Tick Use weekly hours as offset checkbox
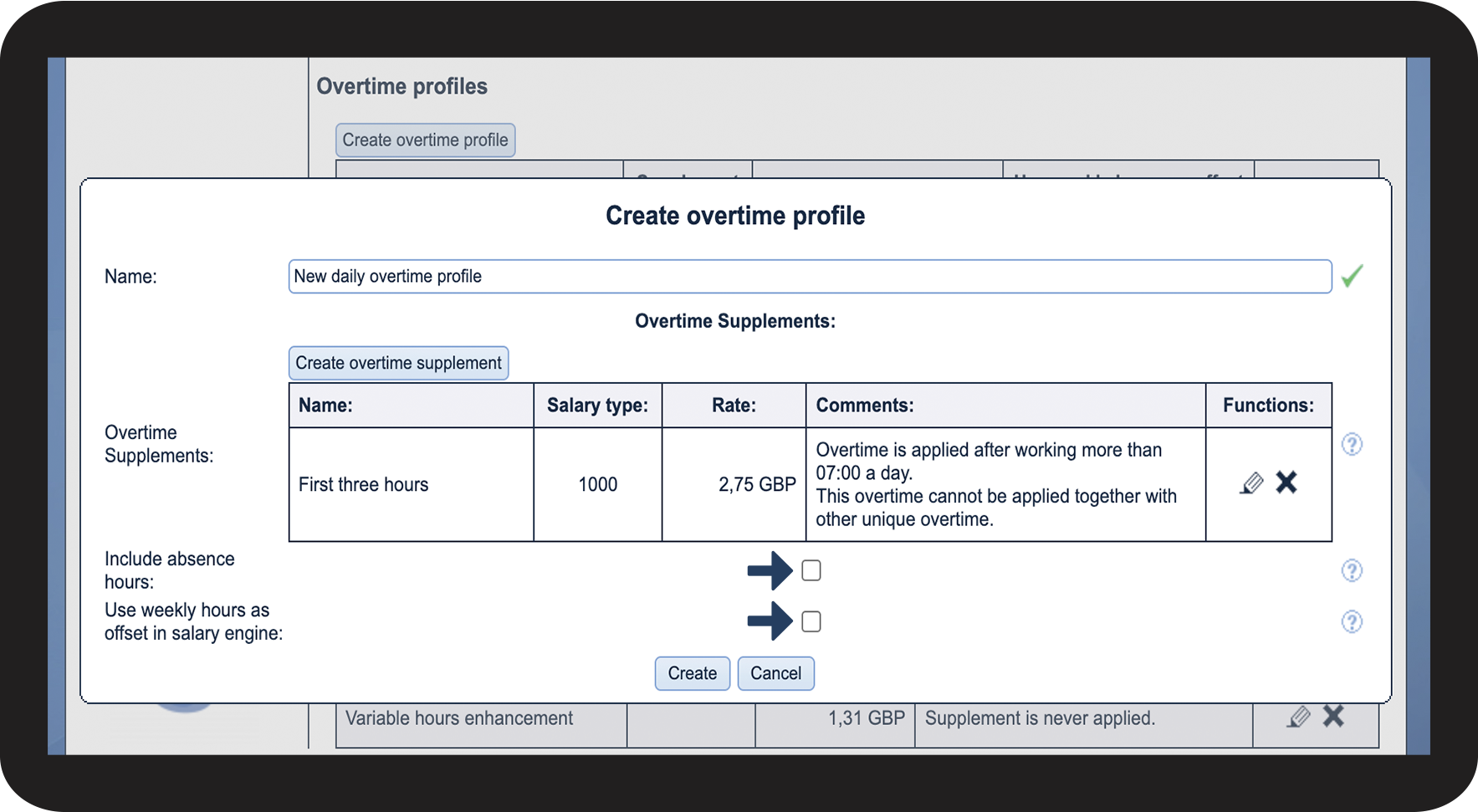This screenshot has width=1478, height=812. click(811, 621)
